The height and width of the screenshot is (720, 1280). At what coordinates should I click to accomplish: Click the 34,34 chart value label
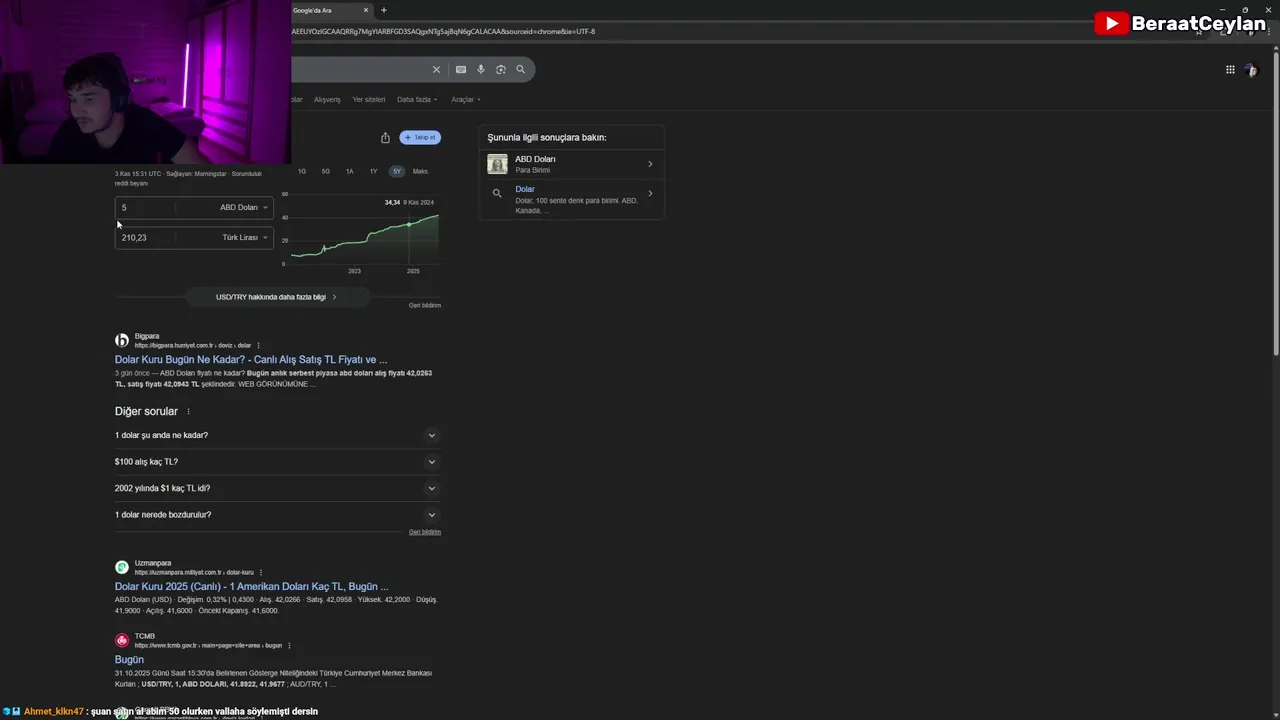pos(392,202)
